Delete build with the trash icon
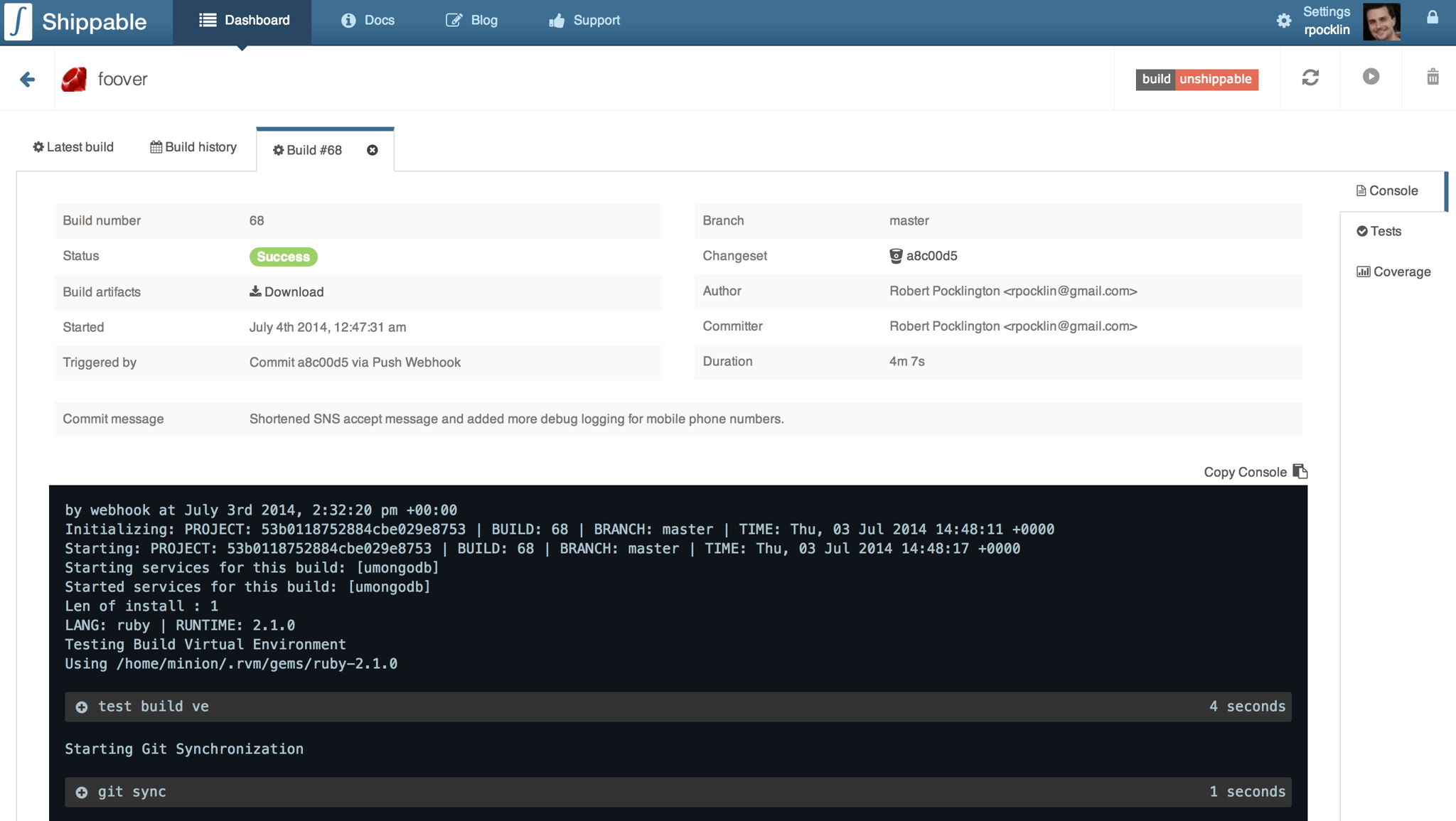Image resolution: width=1456 pixels, height=821 pixels. (x=1433, y=77)
